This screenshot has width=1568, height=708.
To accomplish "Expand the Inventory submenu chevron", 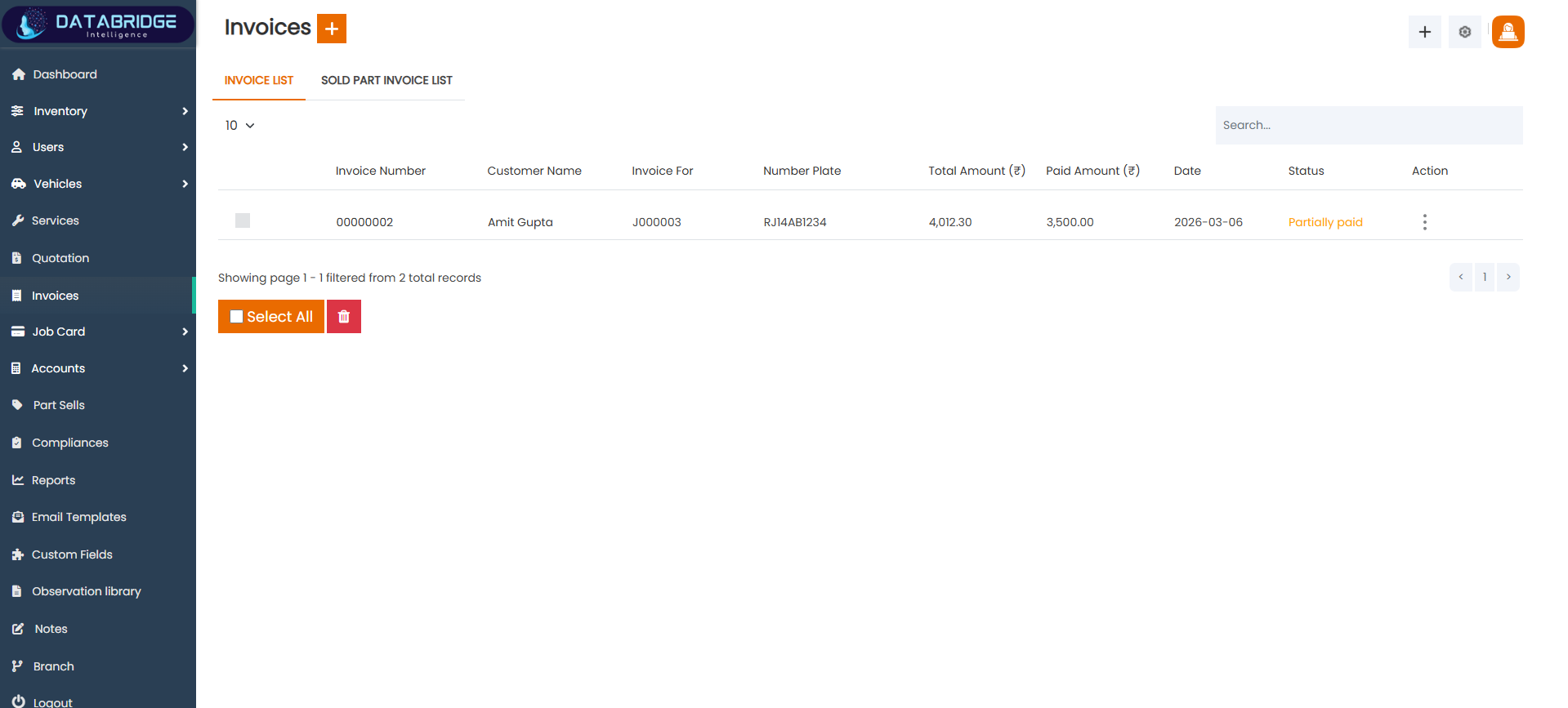I will [x=185, y=111].
